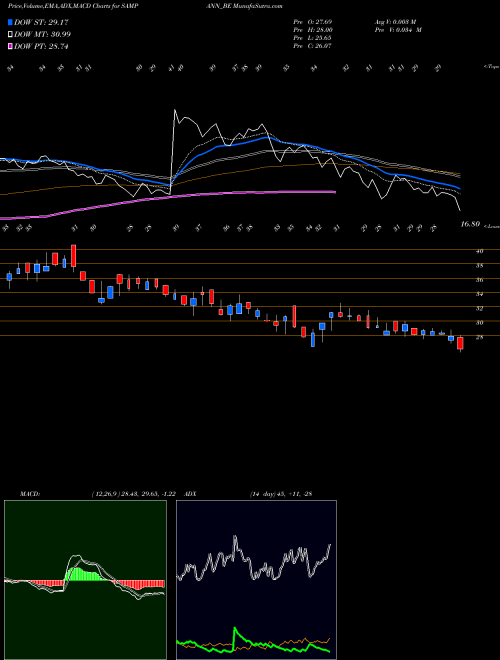500x660 pixels.
Task: Click the MACD panel title
Action: point(30,494)
